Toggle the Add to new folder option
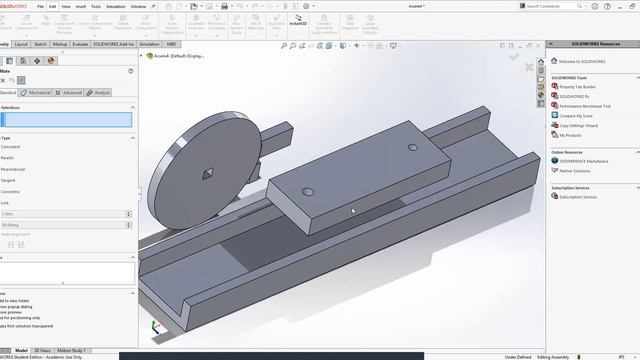The height and width of the screenshot is (360, 640). click(x=15, y=301)
